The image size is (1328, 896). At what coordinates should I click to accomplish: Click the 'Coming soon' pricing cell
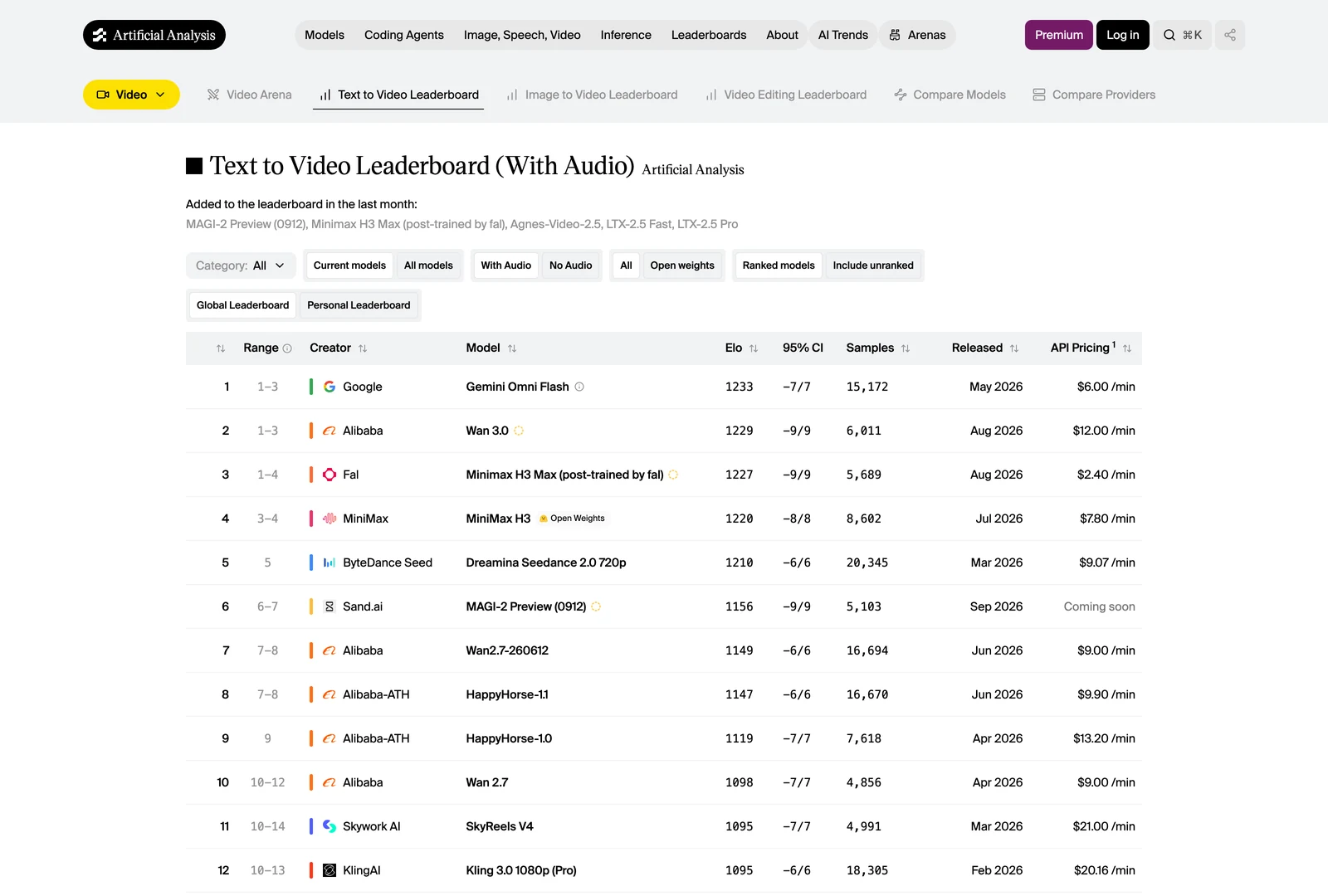[1100, 606]
